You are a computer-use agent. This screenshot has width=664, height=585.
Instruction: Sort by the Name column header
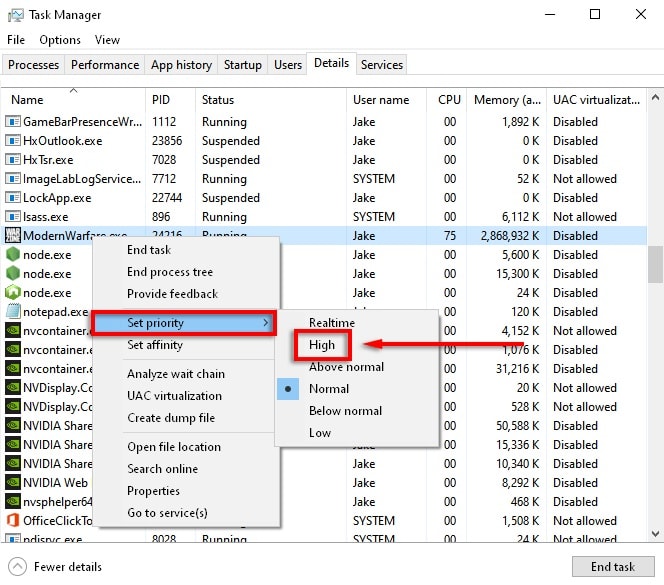(x=27, y=100)
